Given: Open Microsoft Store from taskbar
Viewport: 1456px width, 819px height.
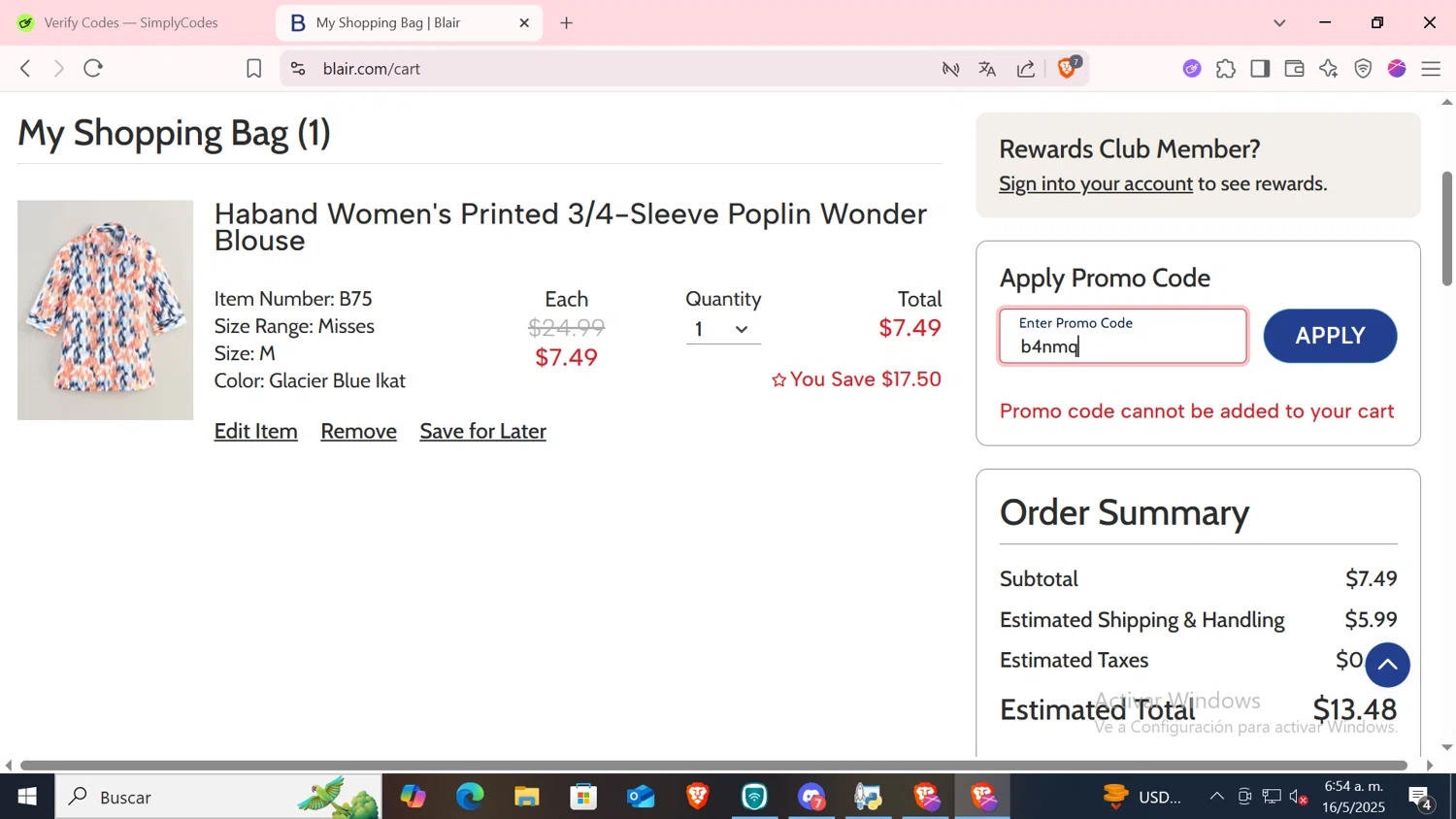Looking at the screenshot, I should coord(583,797).
